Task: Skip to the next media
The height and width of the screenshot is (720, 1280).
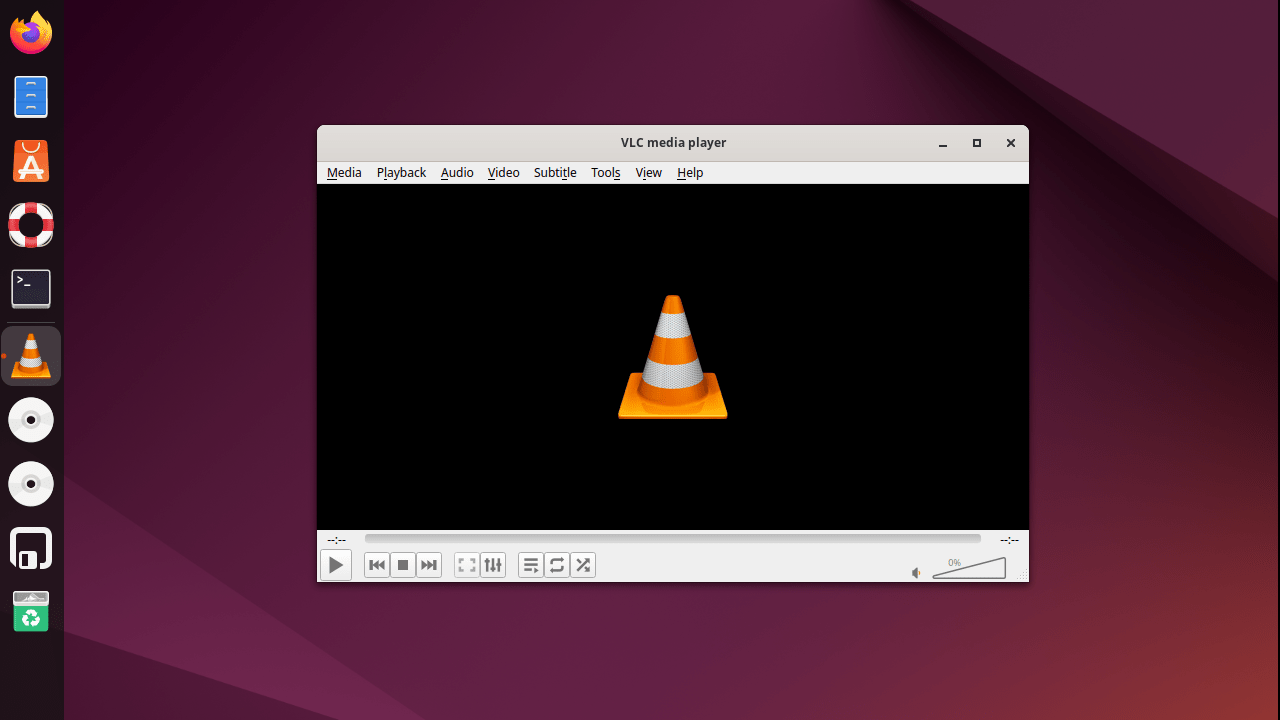Action: [428, 564]
